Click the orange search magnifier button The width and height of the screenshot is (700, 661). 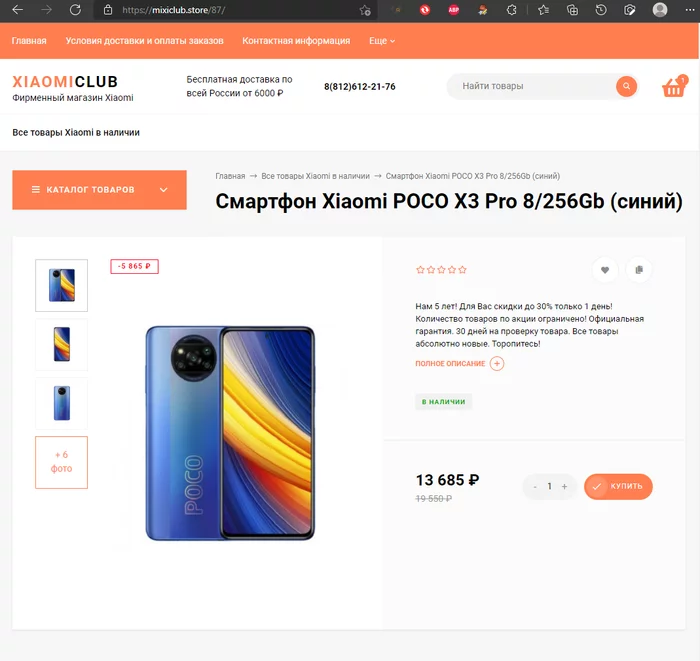tap(626, 86)
